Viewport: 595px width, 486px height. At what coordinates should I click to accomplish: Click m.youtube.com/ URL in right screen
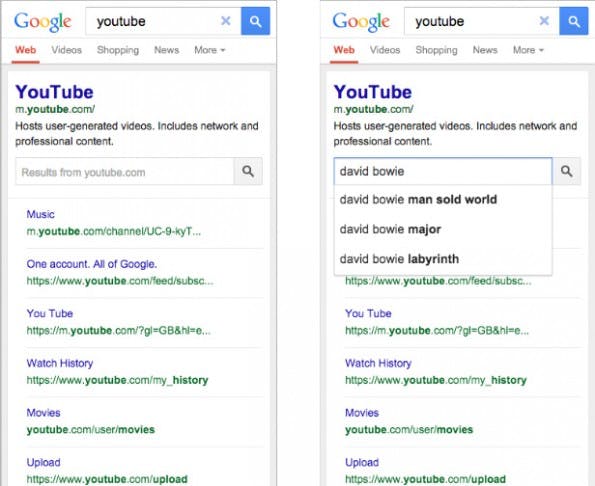click(373, 109)
